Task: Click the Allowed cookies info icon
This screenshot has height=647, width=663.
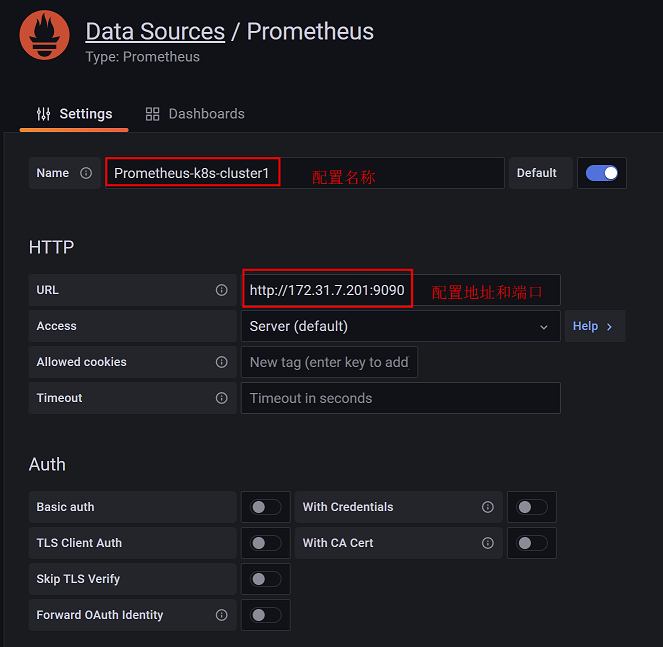Action: coord(221,362)
